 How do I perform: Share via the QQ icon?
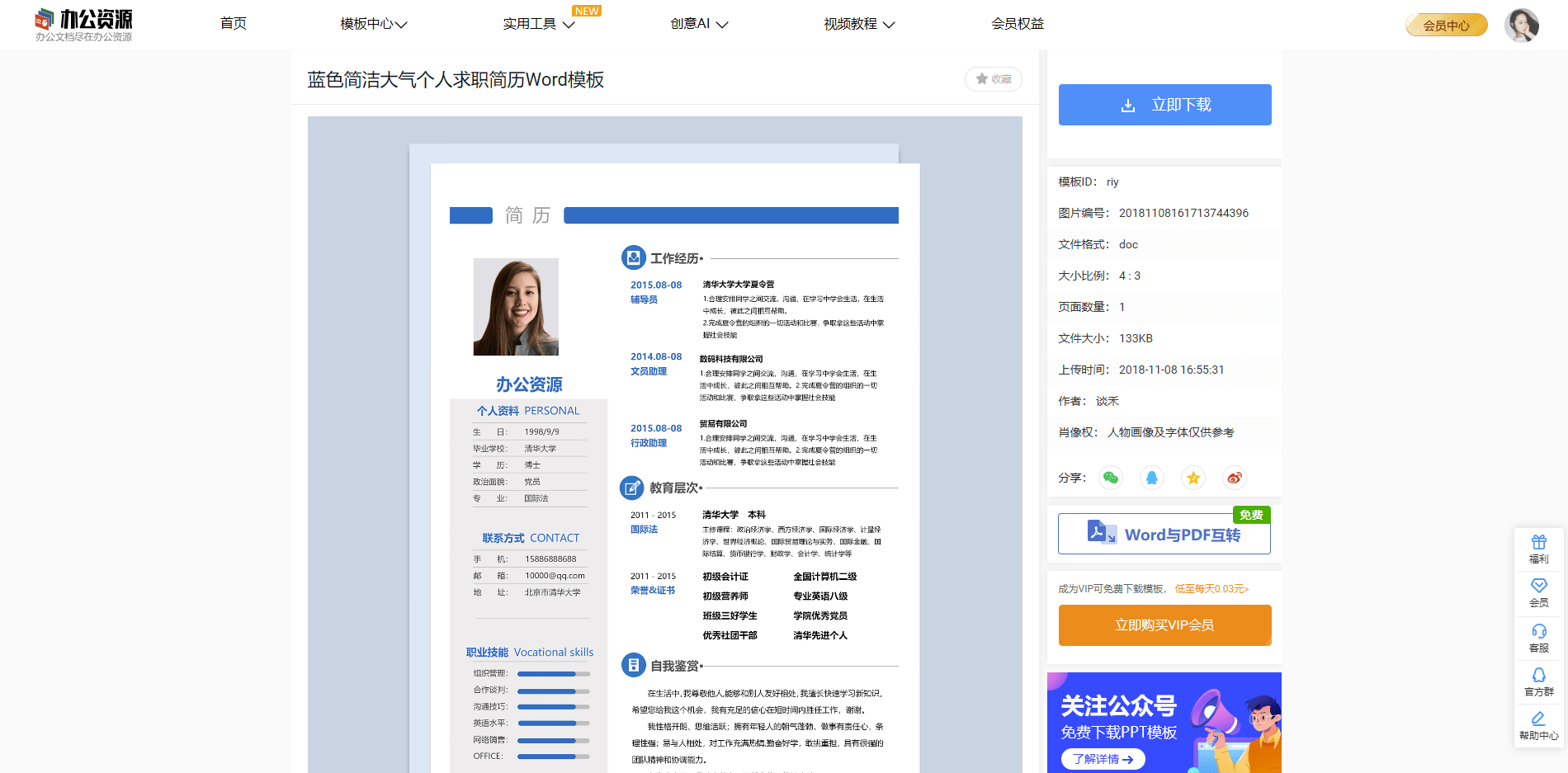tap(1152, 478)
